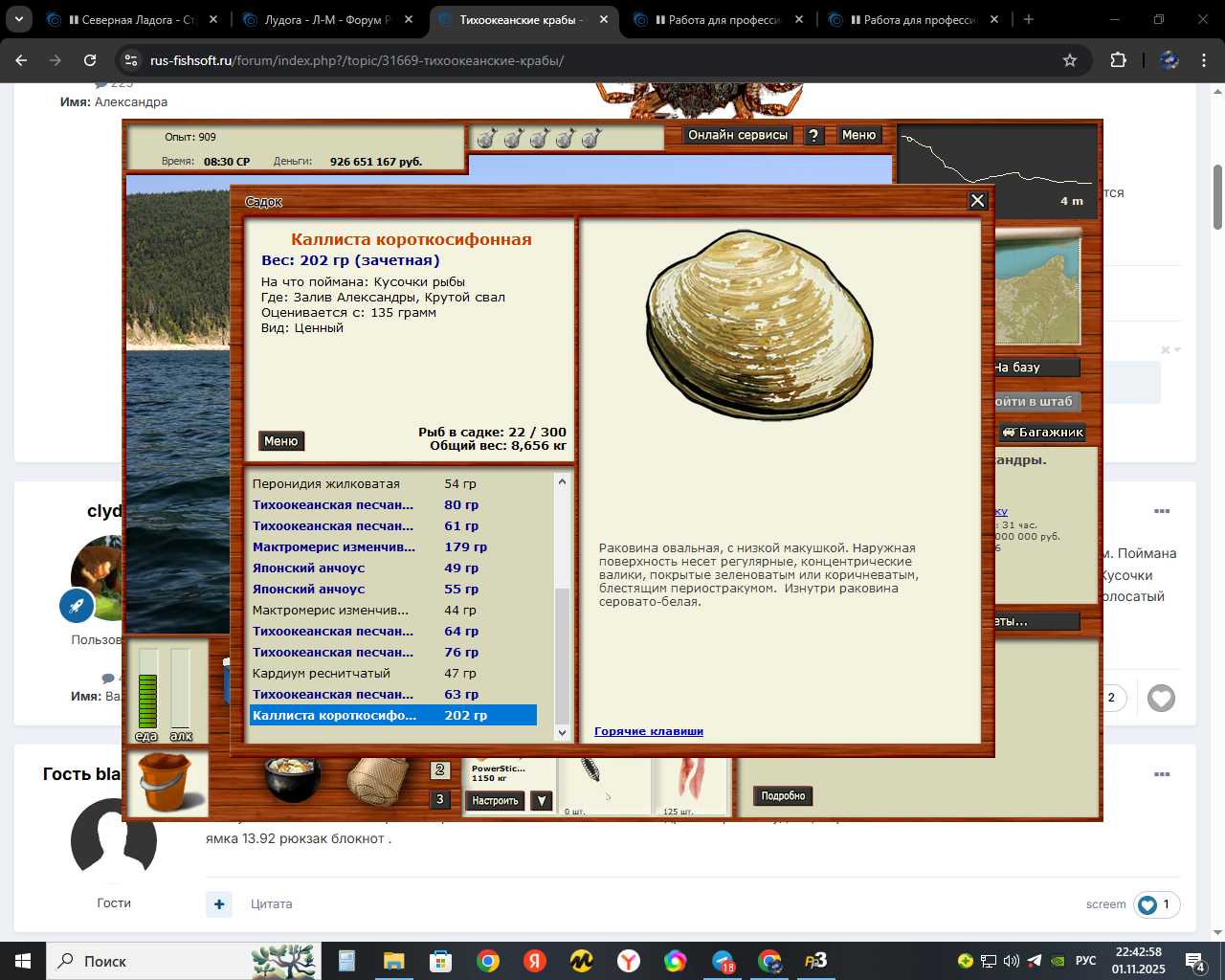Click the keepnet sack icon
Image resolution: width=1225 pixels, height=980 pixels.
(376, 780)
